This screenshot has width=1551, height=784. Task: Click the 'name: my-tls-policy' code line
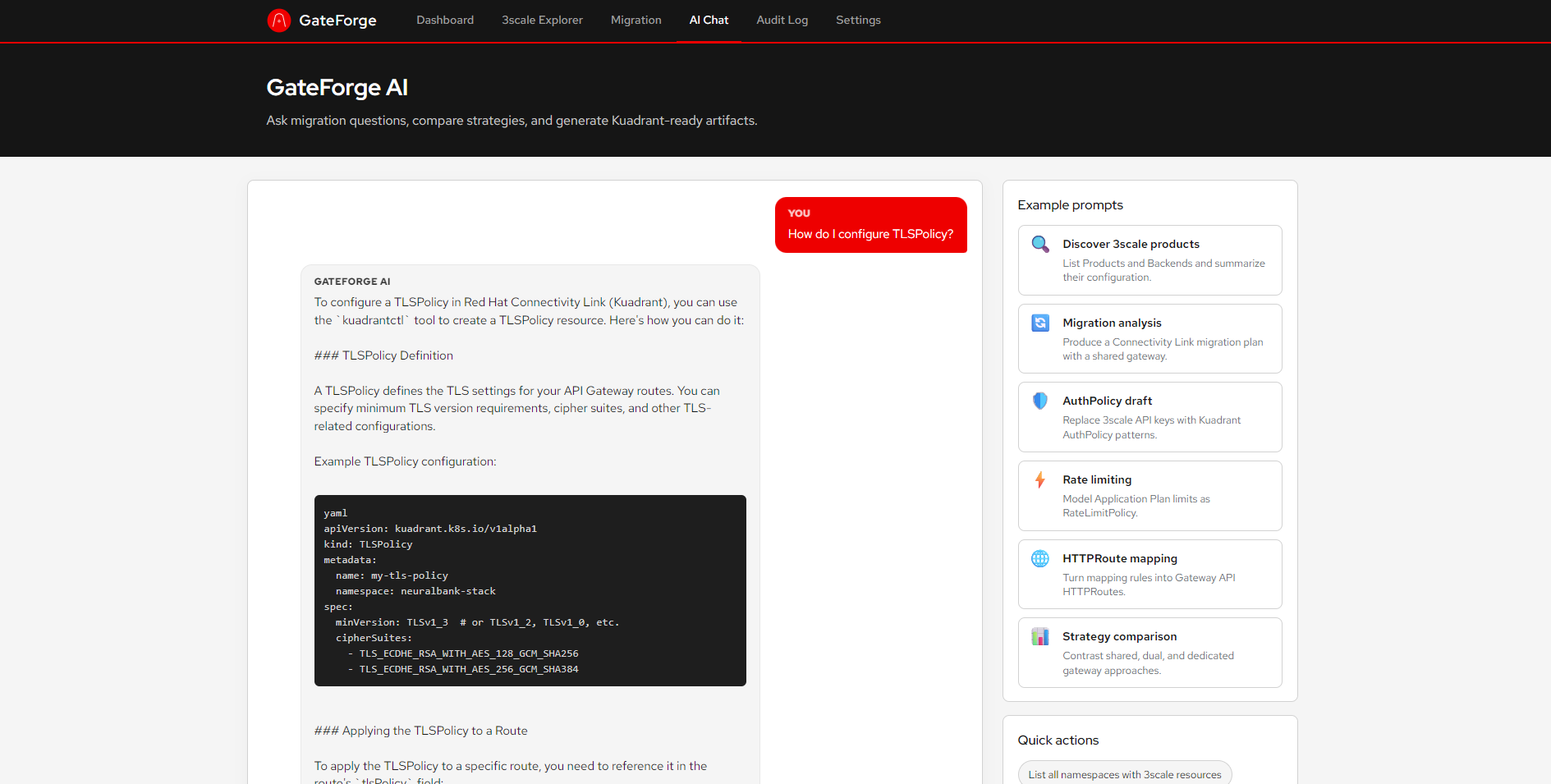click(x=392, y=575)
